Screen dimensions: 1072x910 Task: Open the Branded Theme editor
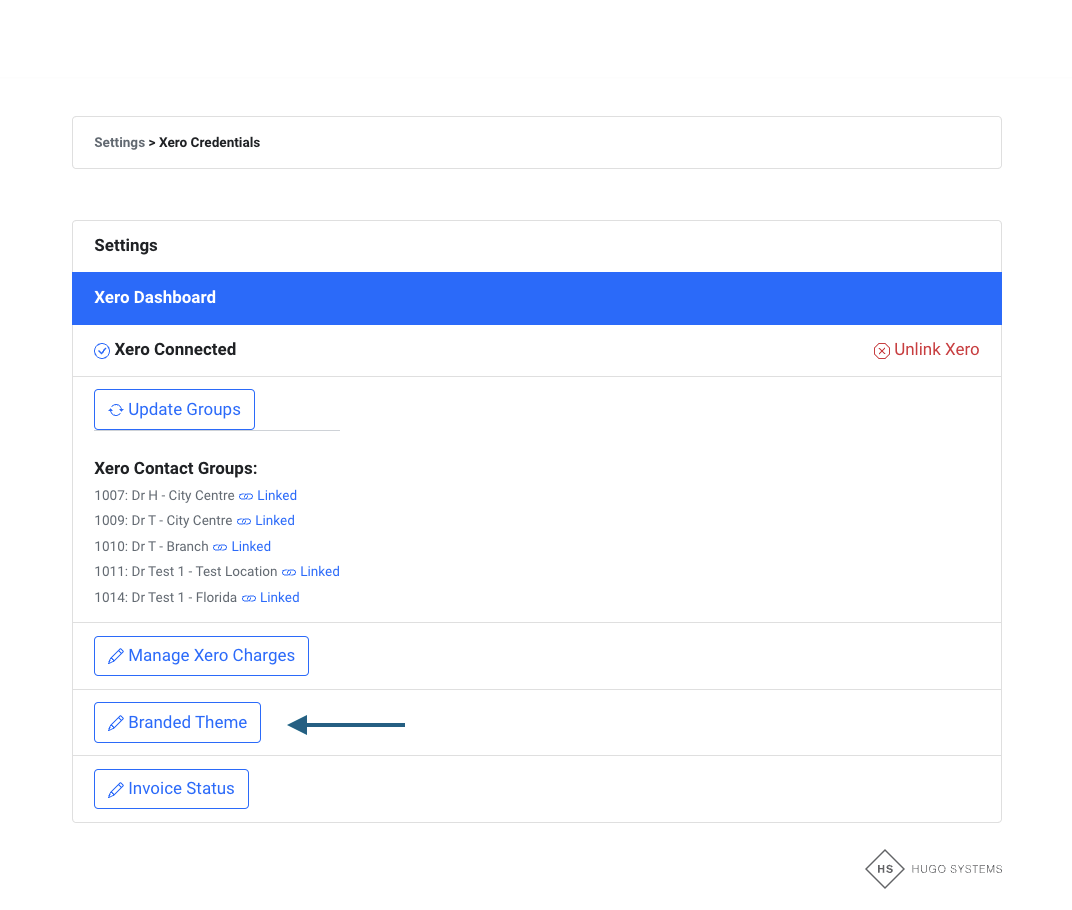tap(178, 723)
